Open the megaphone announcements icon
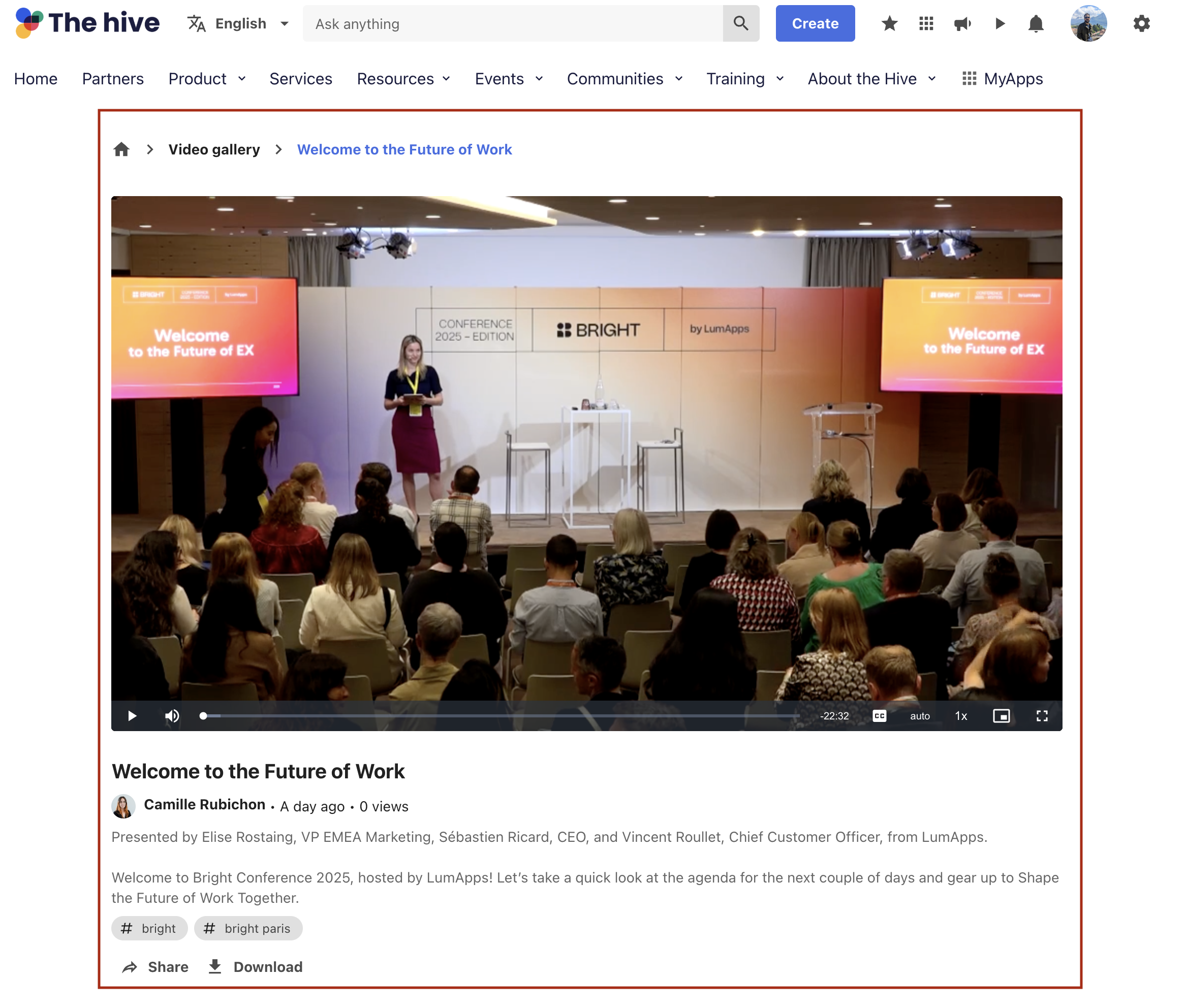Viewport: 1186px width, 1008px height. pyautogui.click(x=962, y=23)
